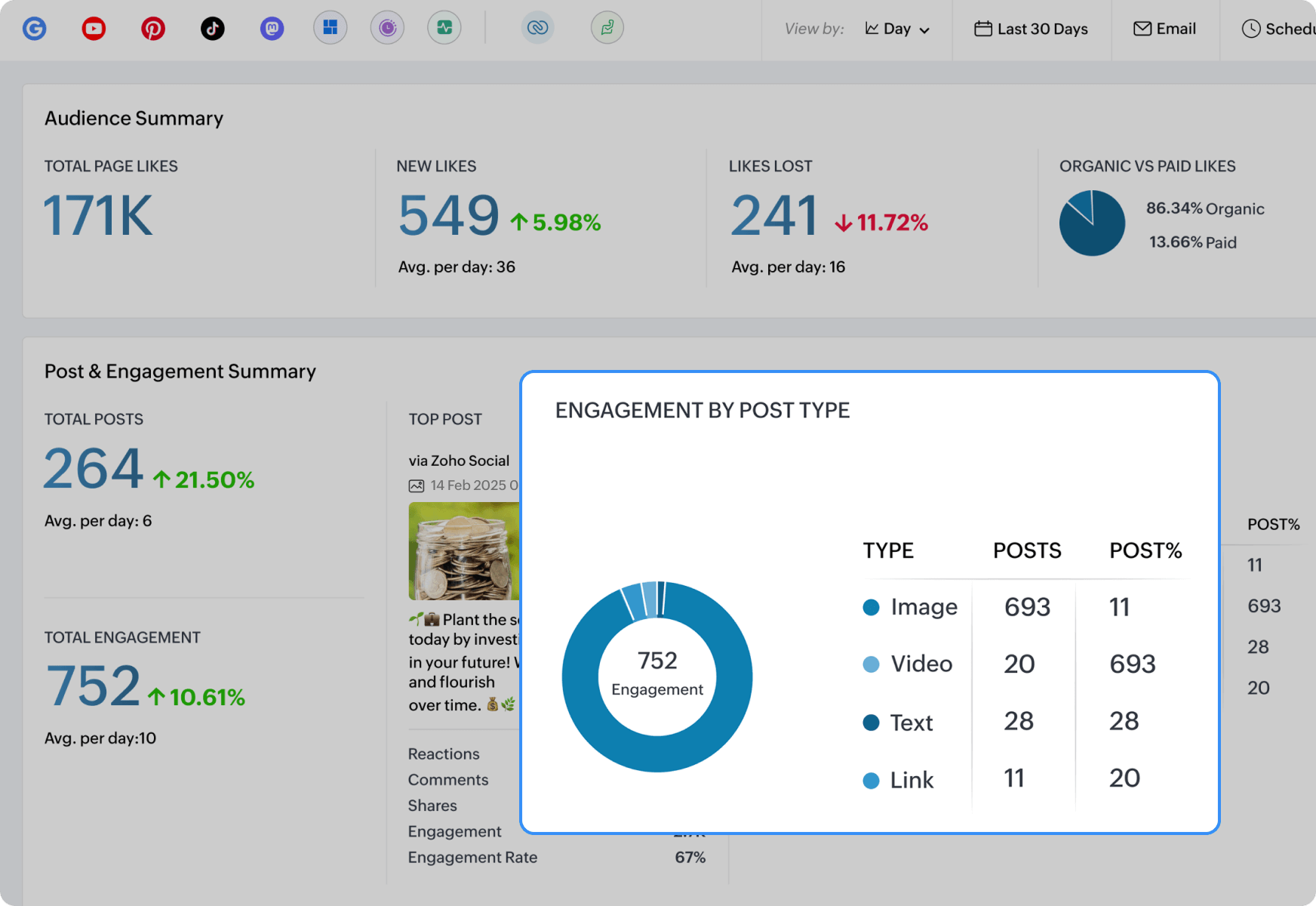Select the Google Business Profile channel icon
The image size is (1316, 906).
coord(35,29)
